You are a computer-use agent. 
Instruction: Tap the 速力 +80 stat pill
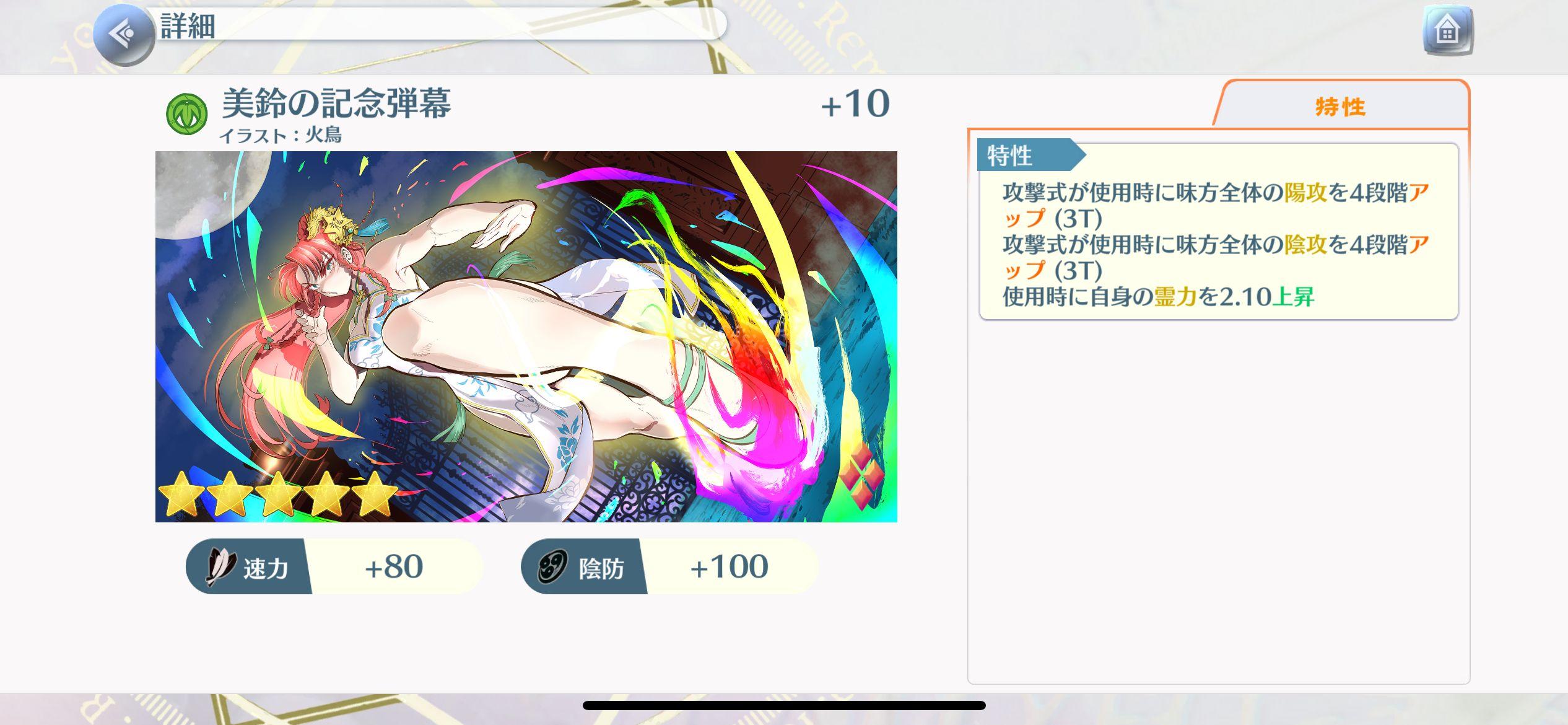(334, 566)
